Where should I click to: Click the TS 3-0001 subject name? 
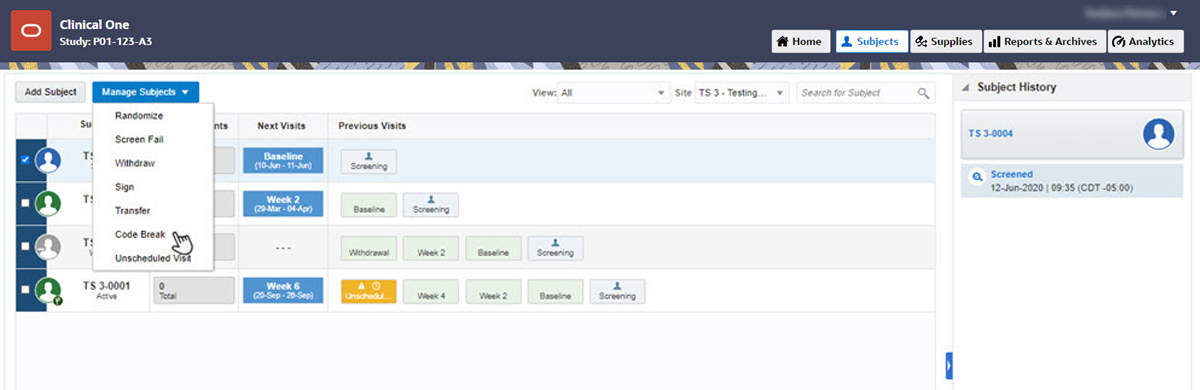click(x=108, y=286)
